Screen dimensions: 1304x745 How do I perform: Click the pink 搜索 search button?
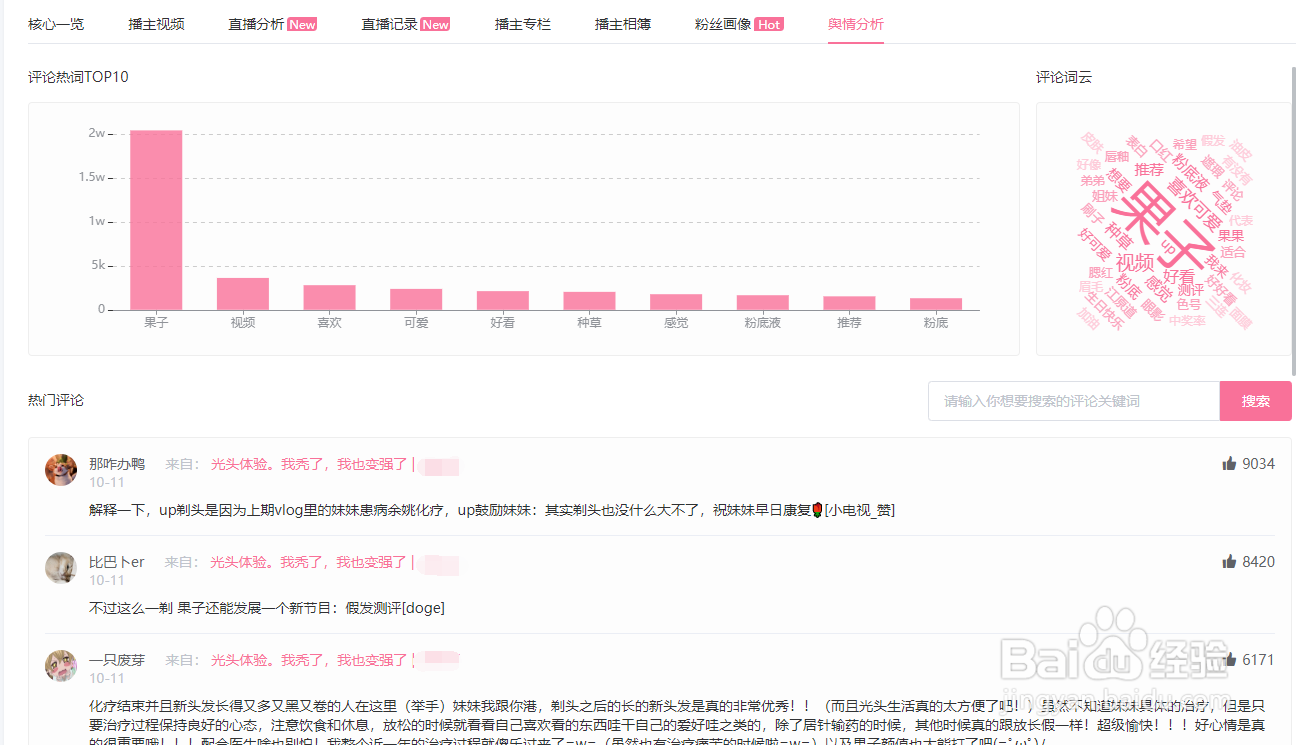1256,400
